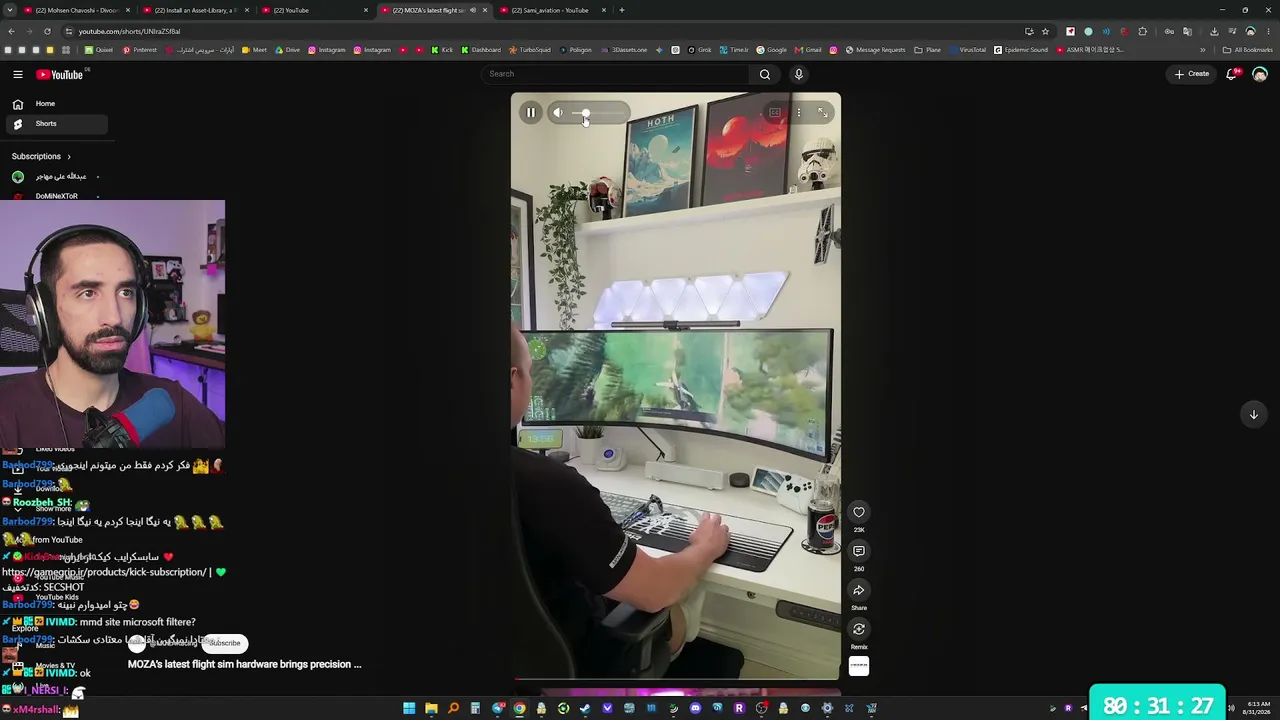Open a new browser tab
The height and width of the screenshot is (720, 1280).
[x=622, y=10]
